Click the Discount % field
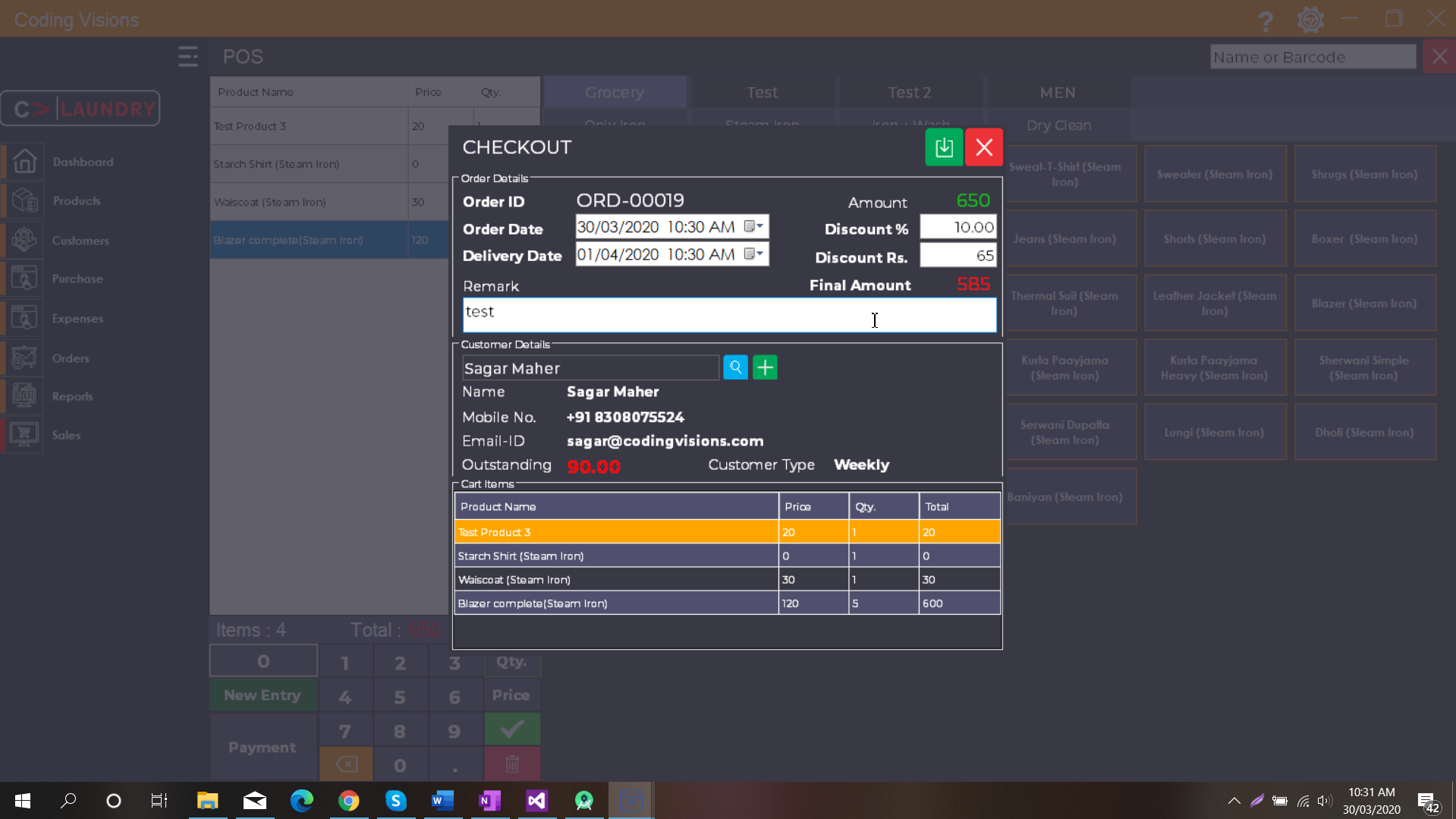The width and height of the screenshot is (1456, 819). click(958, 228)
